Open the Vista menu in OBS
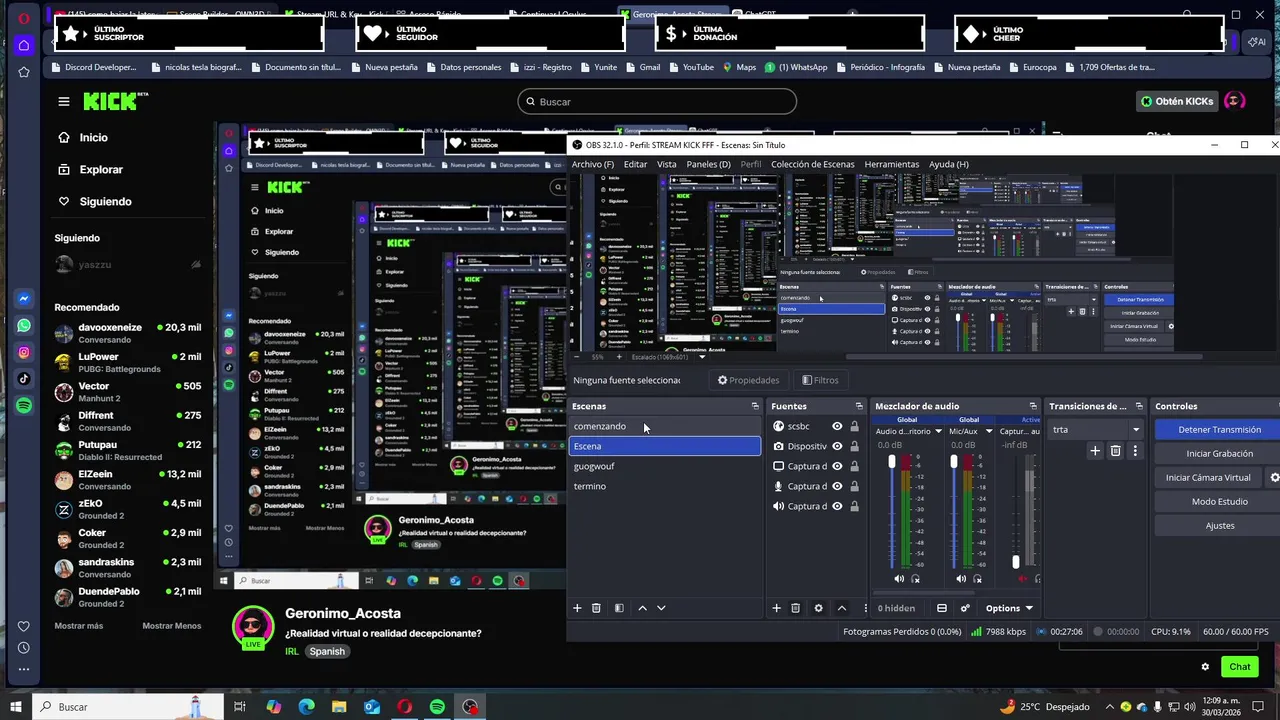Viewport: 1280px width, 720px height. pyautogui.click(x=667, y=164)
